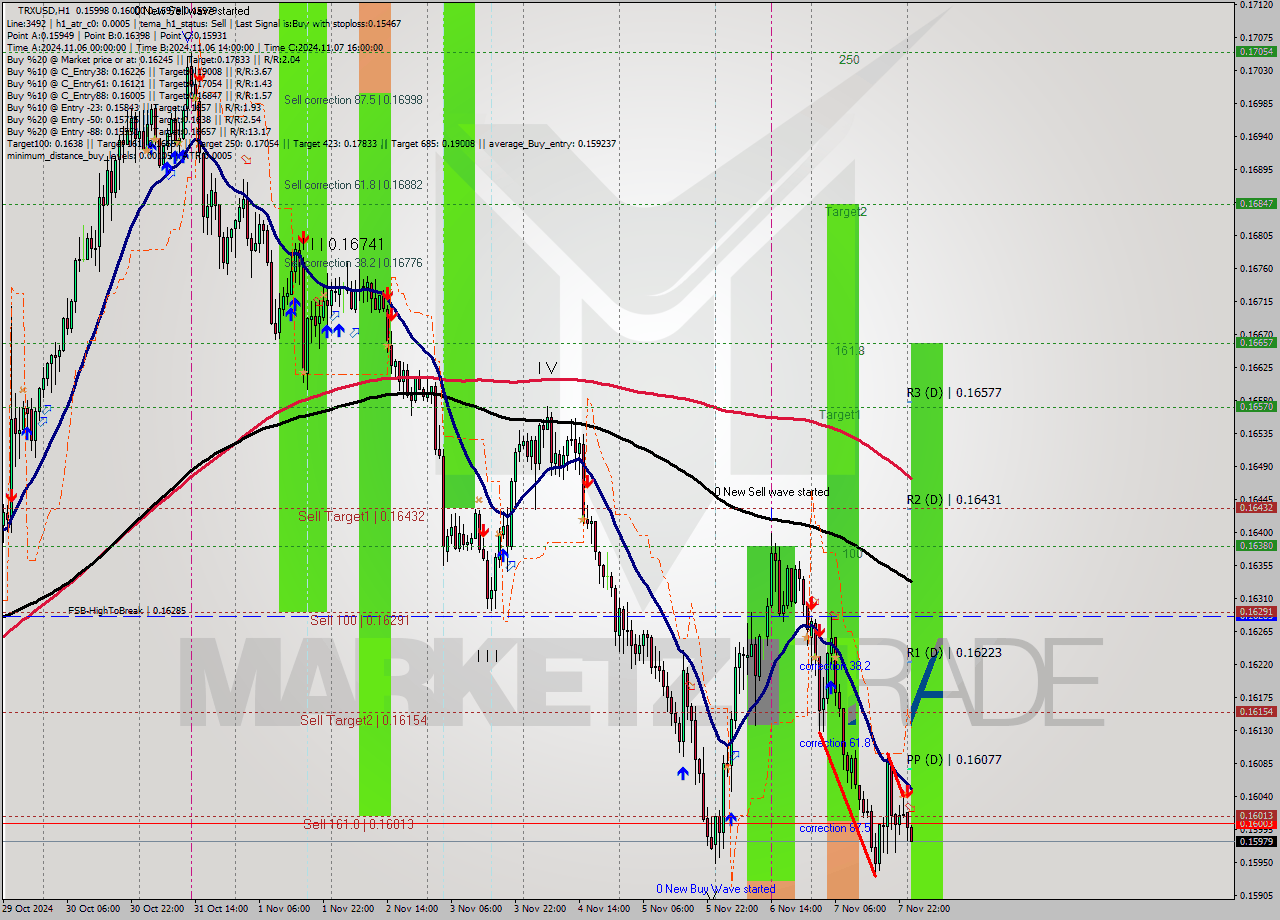Click the 'correction 38.2' blue label

pyautogui.click(x=834, y=666)
